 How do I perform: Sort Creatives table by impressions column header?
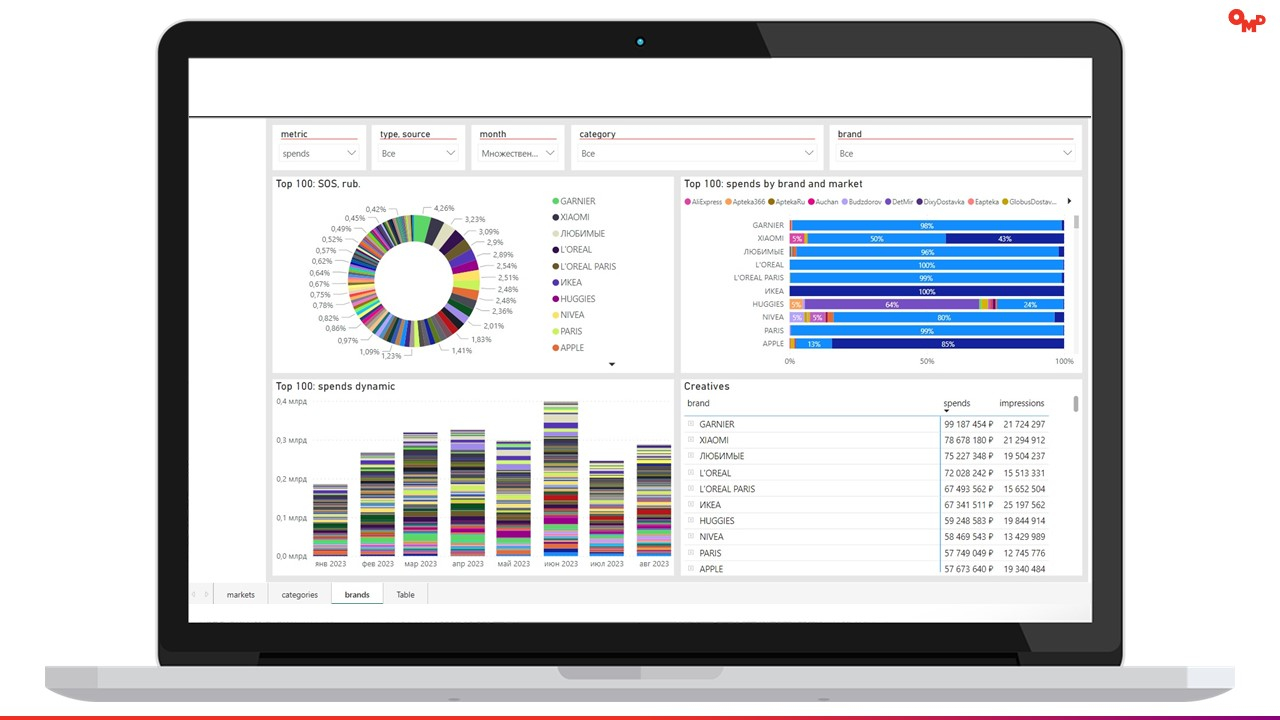click(x=1021, y=403)
